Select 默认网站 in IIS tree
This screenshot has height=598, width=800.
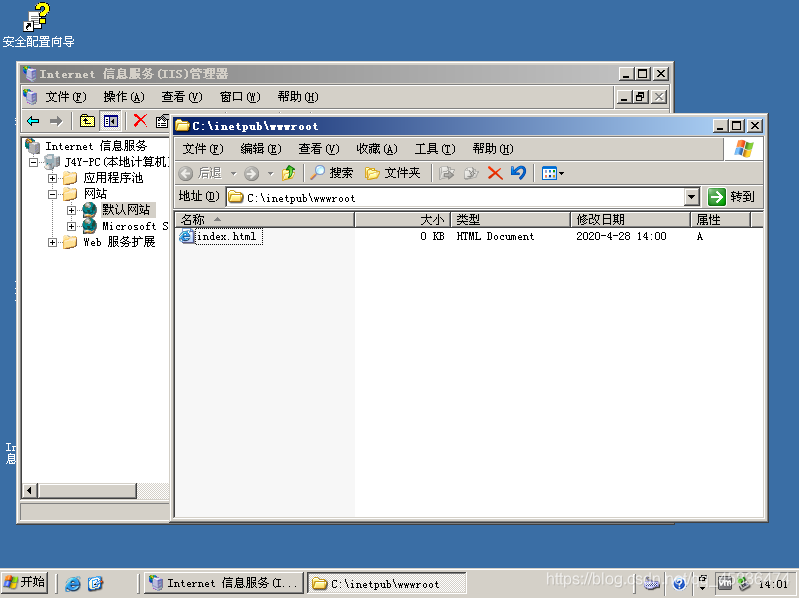pyautogui.click(x=127, y=210)
